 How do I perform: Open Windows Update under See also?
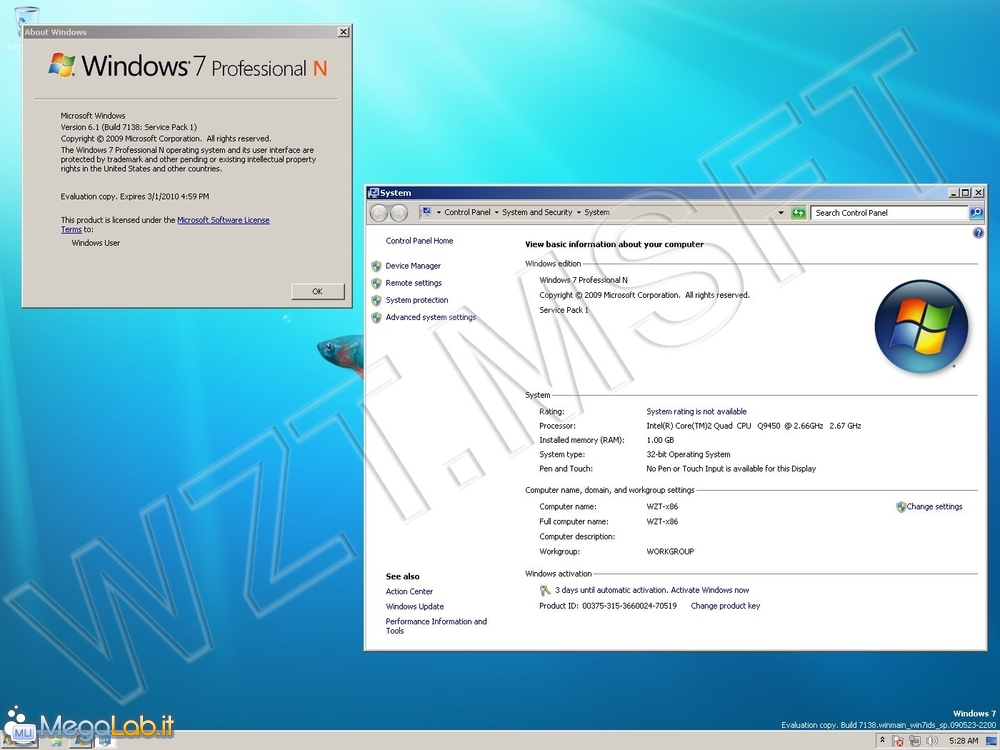415,607
